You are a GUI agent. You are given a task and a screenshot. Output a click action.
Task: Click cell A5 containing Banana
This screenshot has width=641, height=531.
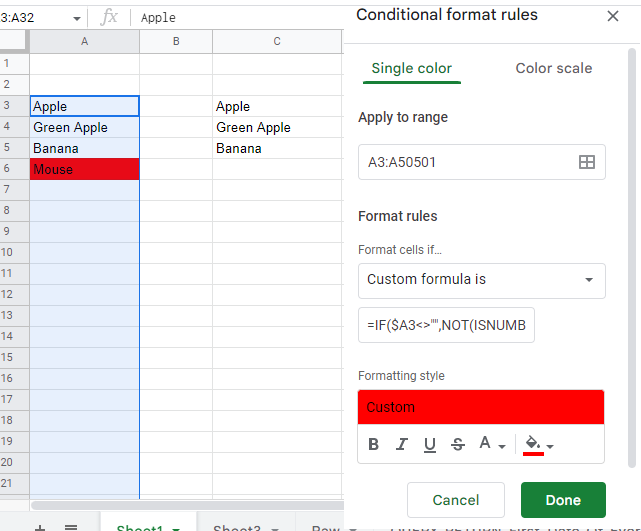pos(84,148)
